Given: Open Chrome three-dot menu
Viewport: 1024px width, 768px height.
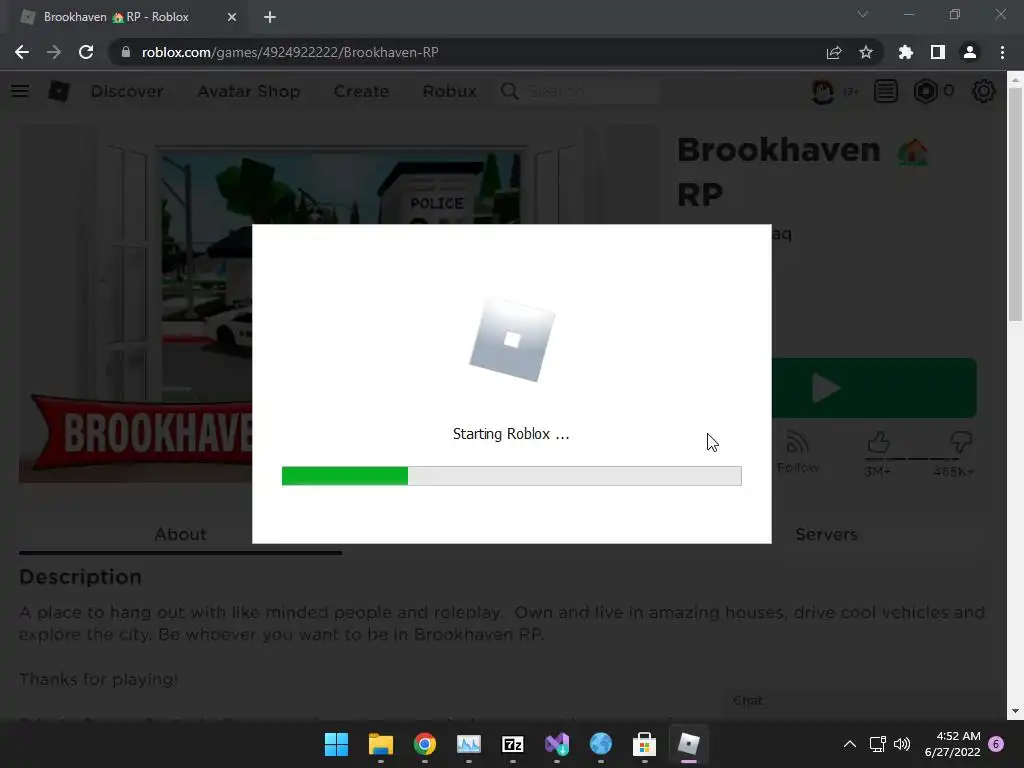Looking at the screenshot, I should coord(1002,52).
